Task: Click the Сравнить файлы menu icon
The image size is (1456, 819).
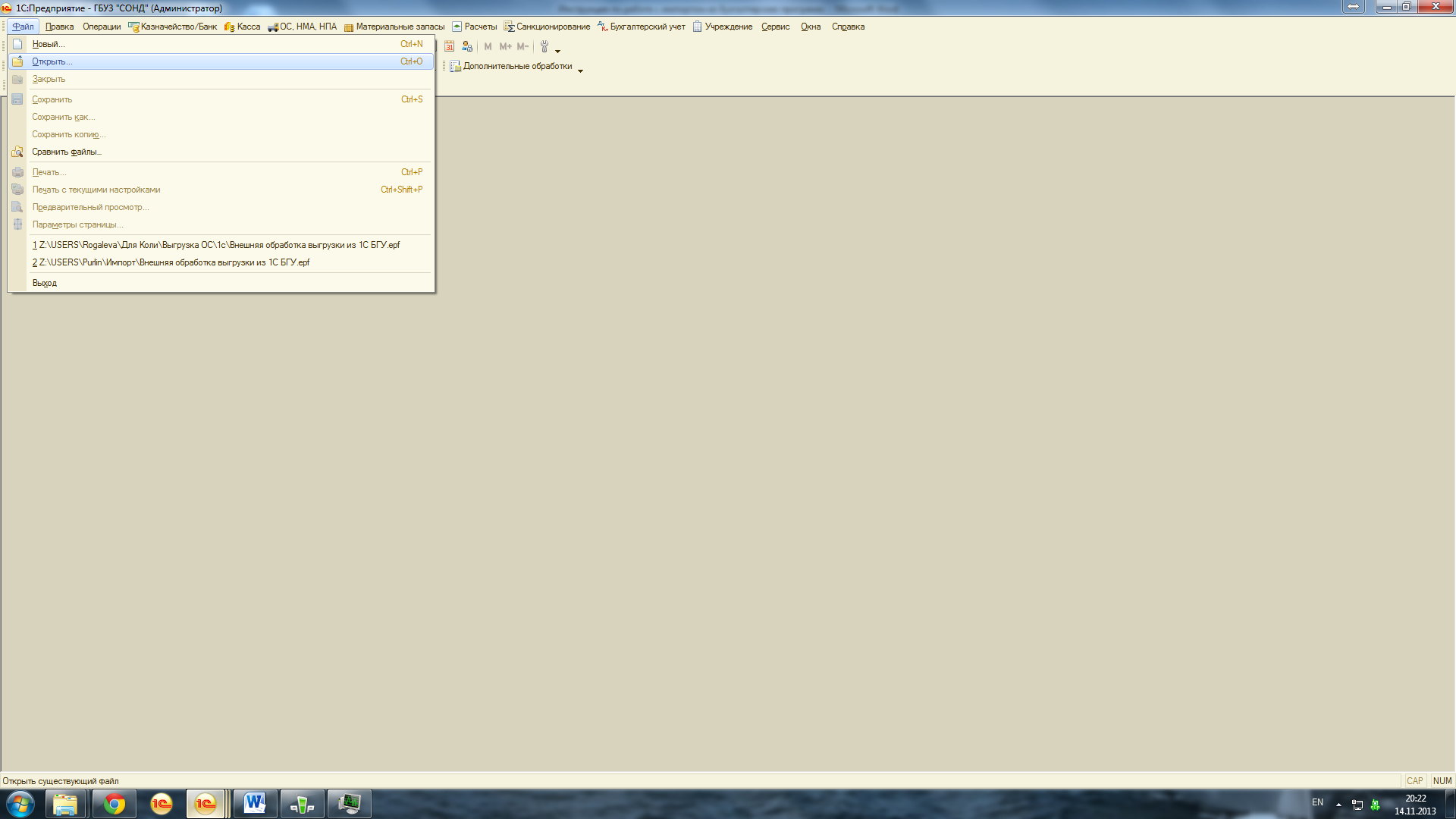Action: tap(17, 152)
